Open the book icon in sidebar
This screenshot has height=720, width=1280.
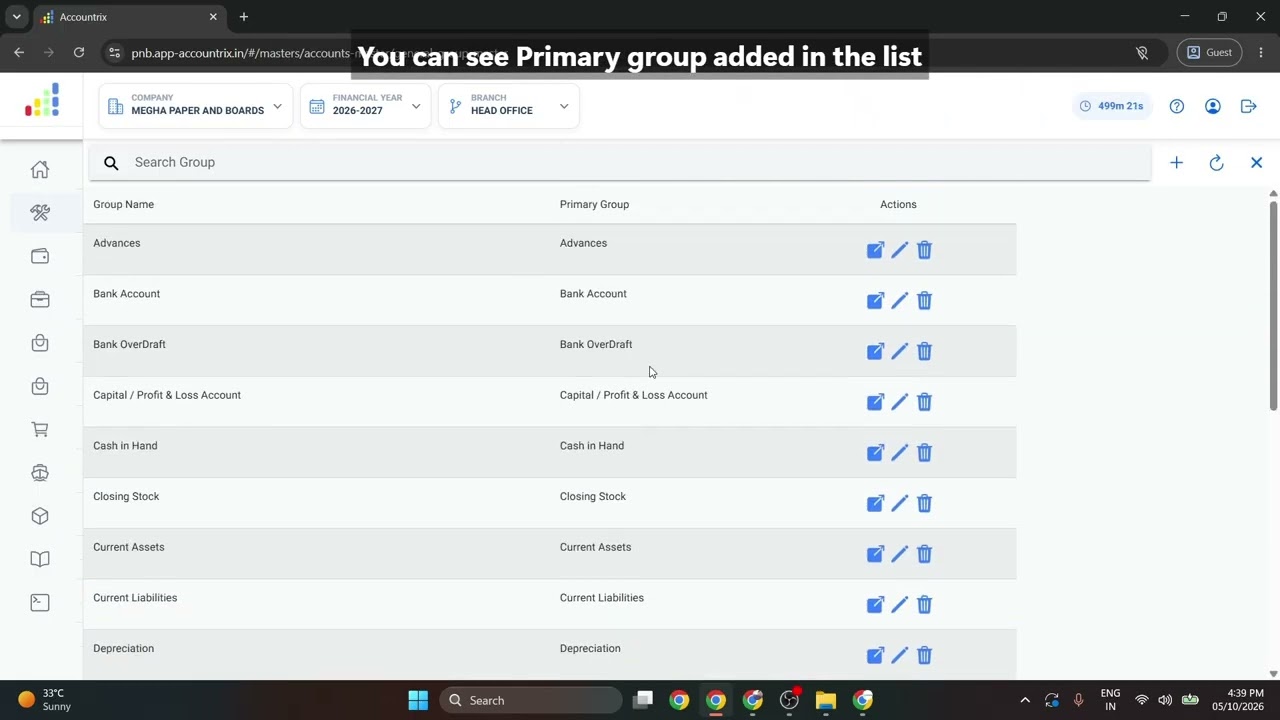[x=40, y=559]
